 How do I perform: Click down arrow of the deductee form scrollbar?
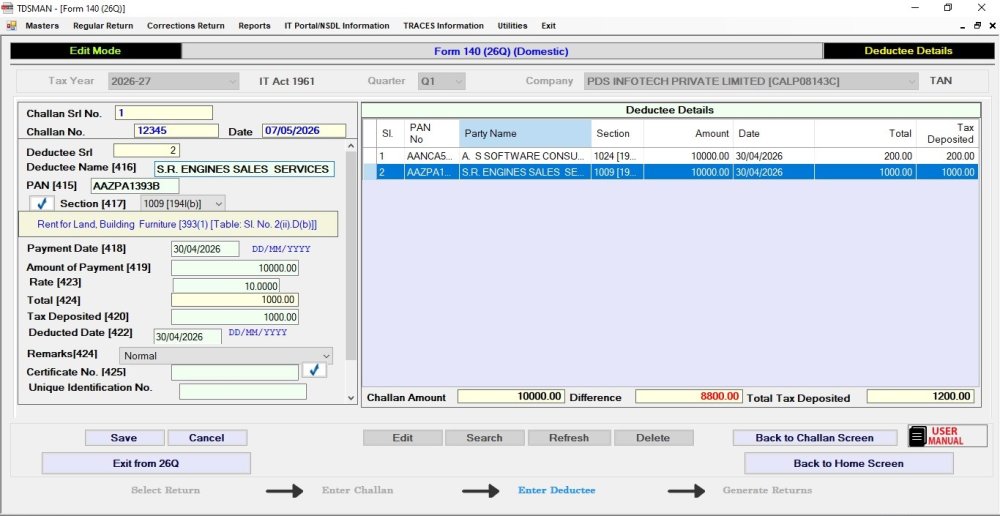(351, 397)
